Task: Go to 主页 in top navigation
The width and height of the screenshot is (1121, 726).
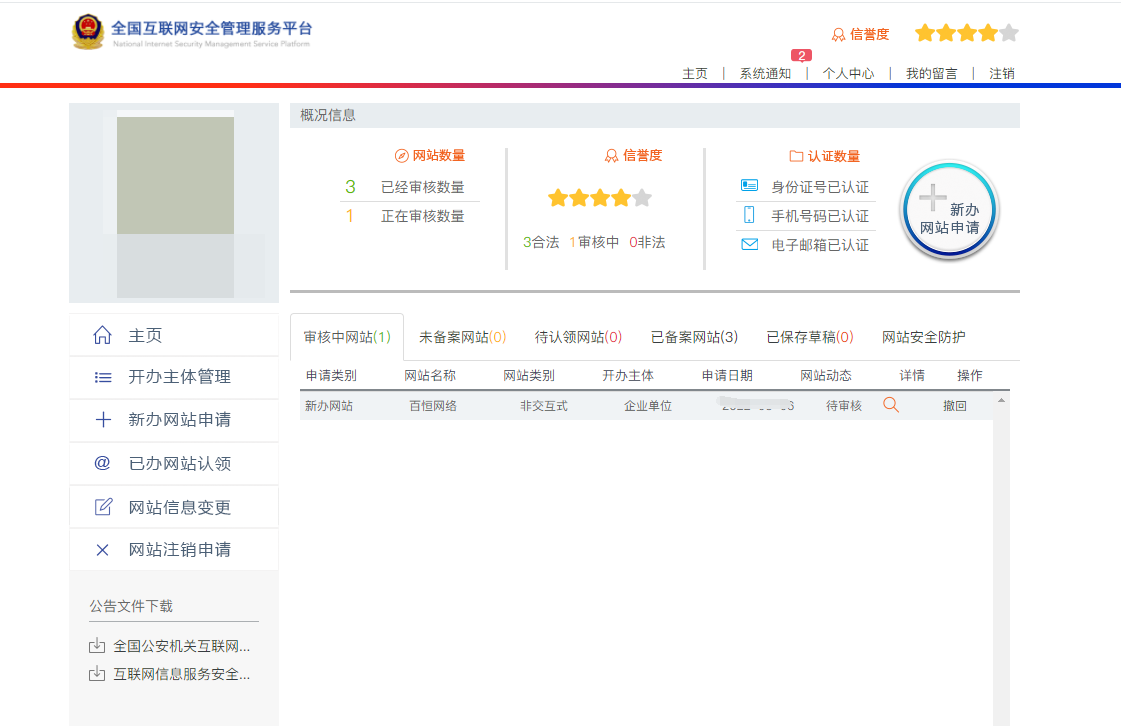Action: point(695,74)
